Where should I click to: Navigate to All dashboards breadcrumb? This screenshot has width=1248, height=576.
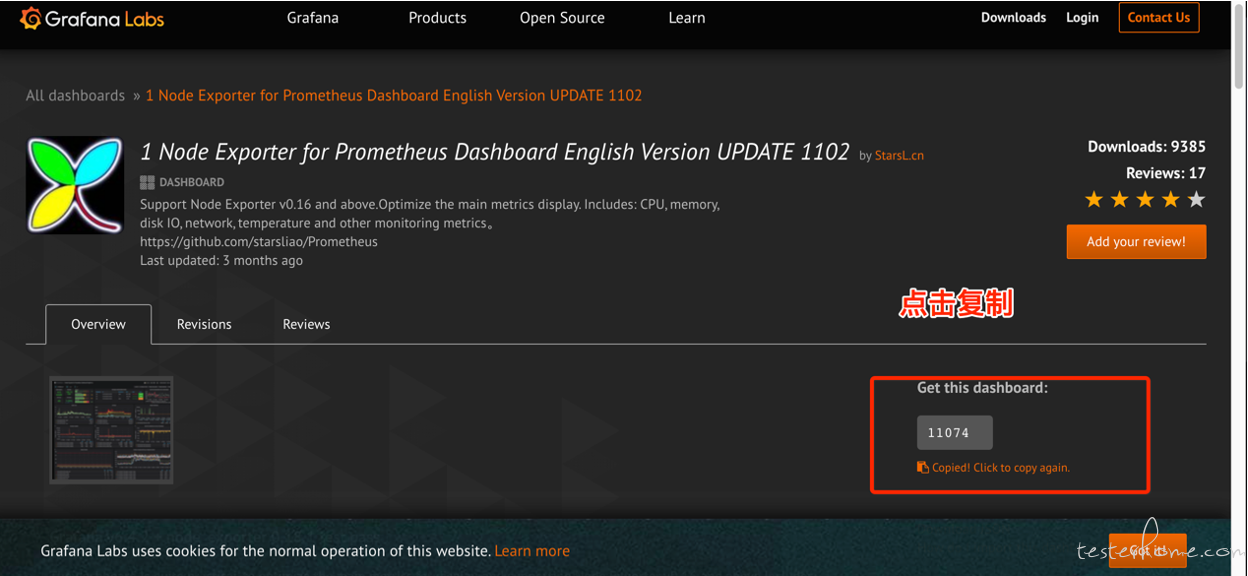(x=75, y=96)
